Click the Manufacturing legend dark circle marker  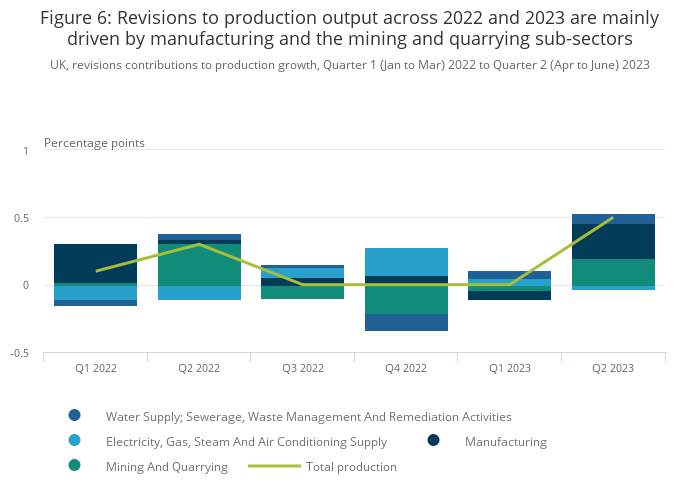(434, 441)
